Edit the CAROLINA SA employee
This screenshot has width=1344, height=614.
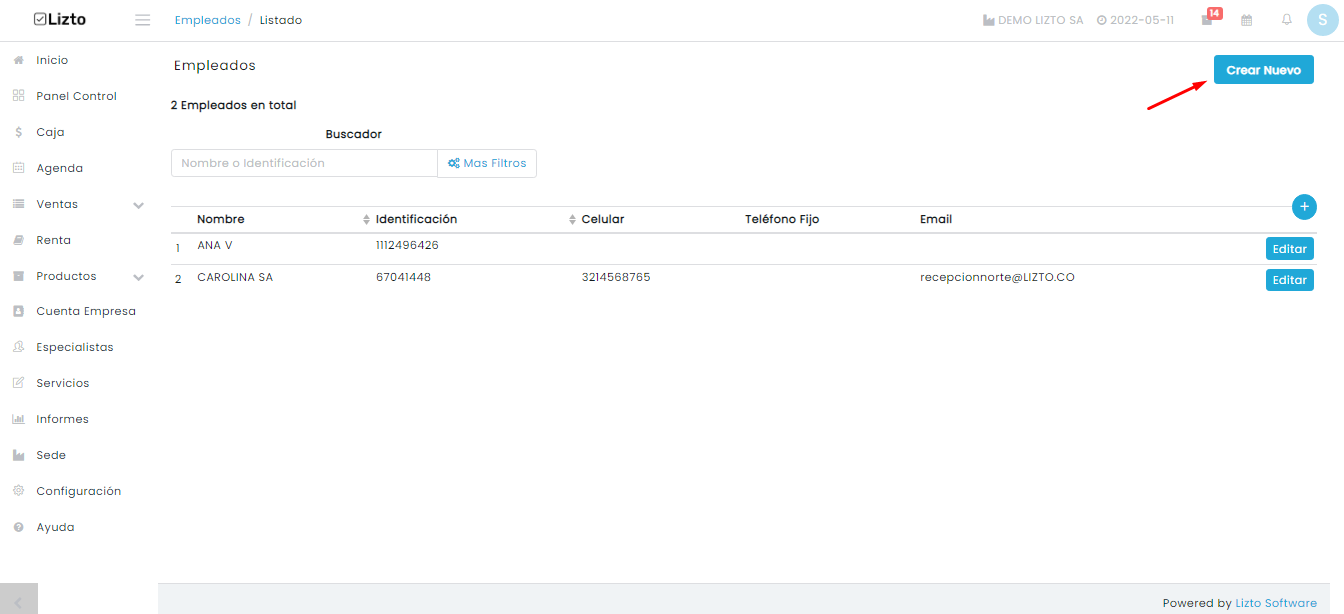coord(1289,280)
